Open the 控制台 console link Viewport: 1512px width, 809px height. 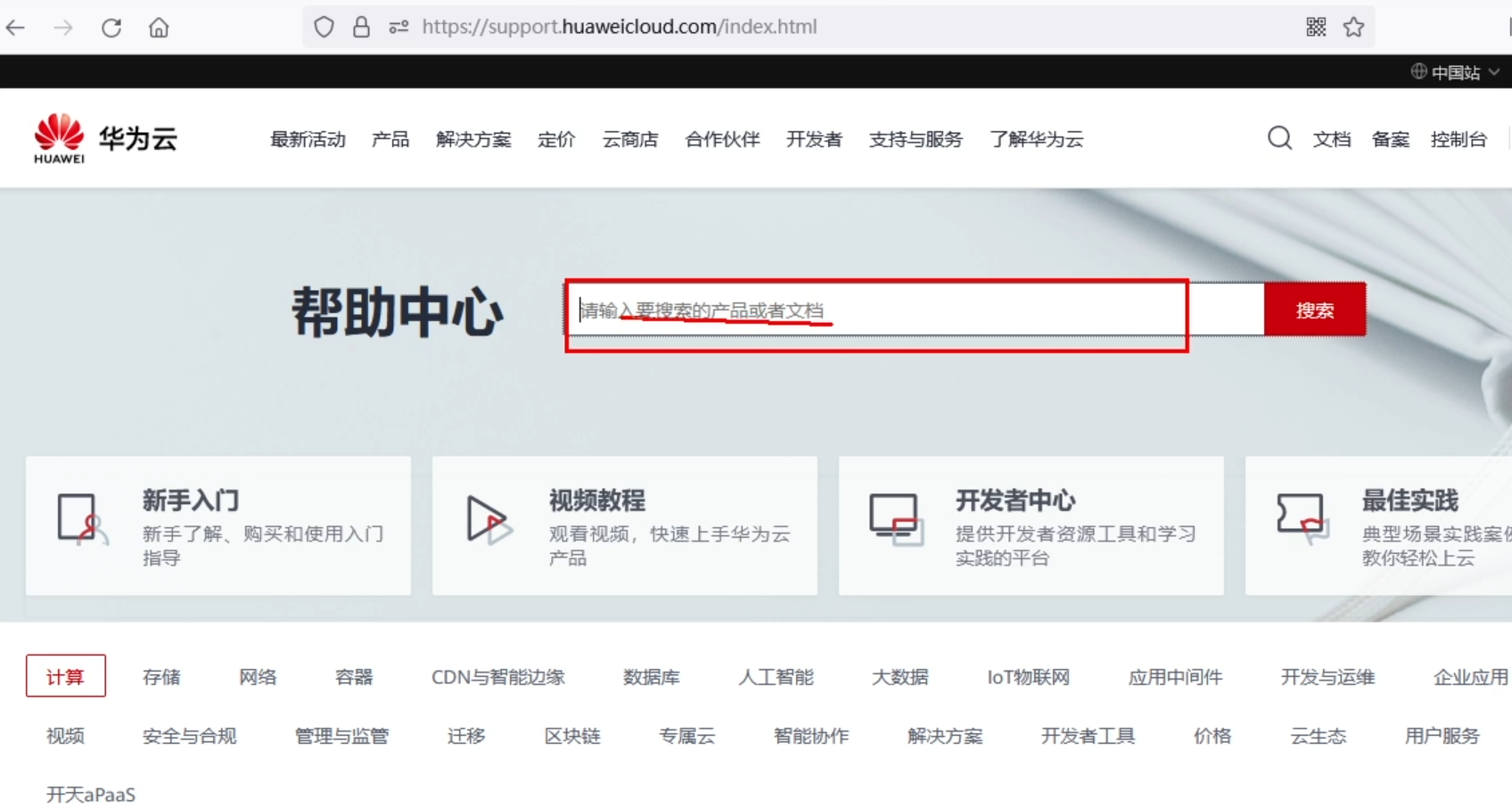point(1459,139)
